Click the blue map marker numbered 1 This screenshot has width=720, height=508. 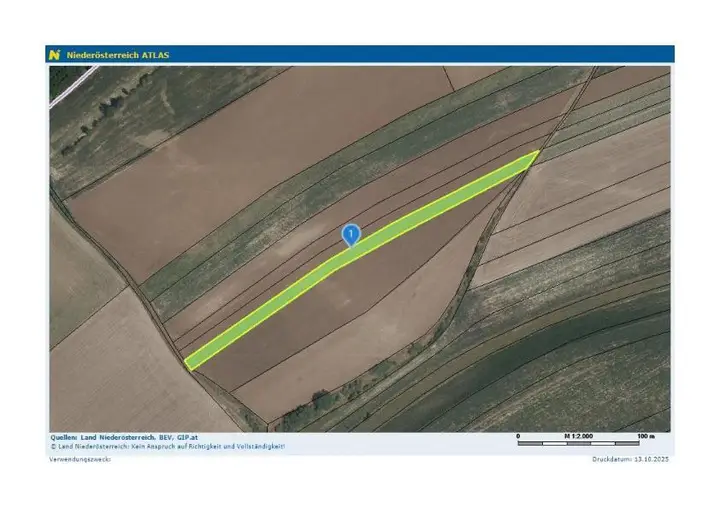pos(351,234)
